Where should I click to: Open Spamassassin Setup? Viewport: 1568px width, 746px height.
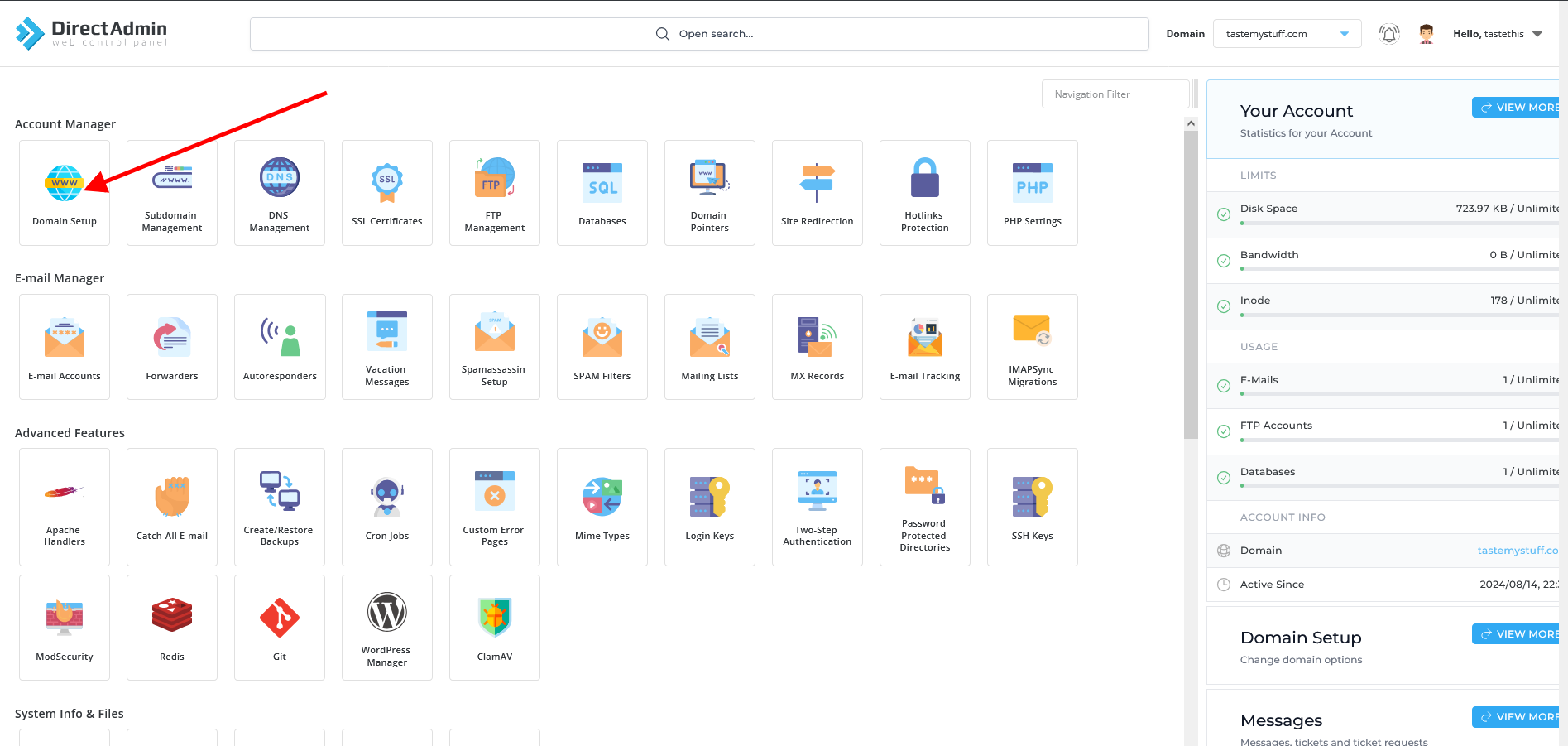coord(494,346)
